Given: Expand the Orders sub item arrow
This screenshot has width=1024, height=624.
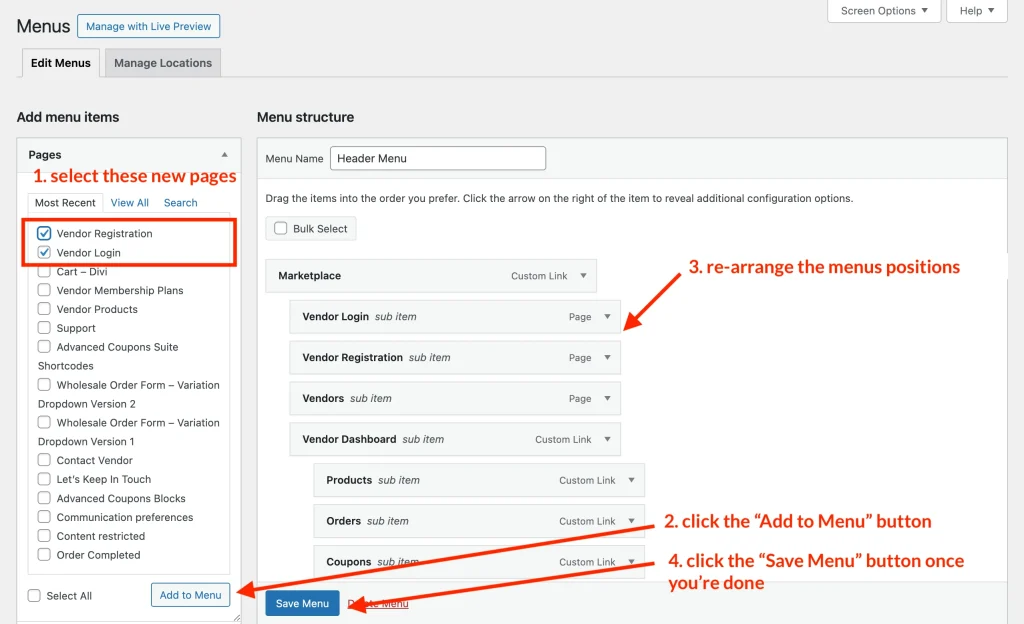Looking at the screenshot, I should coord(631,521).
